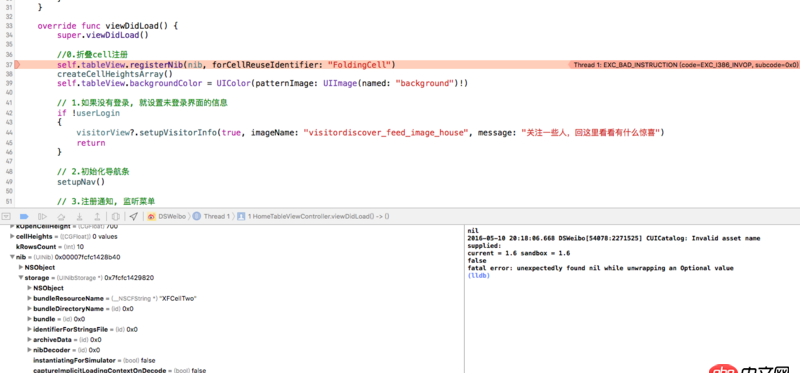This screenshot has height=373, width=800.
Task: Select the captureImplicitLoadingContextOnDecode row
Action: tap(119, 370)
